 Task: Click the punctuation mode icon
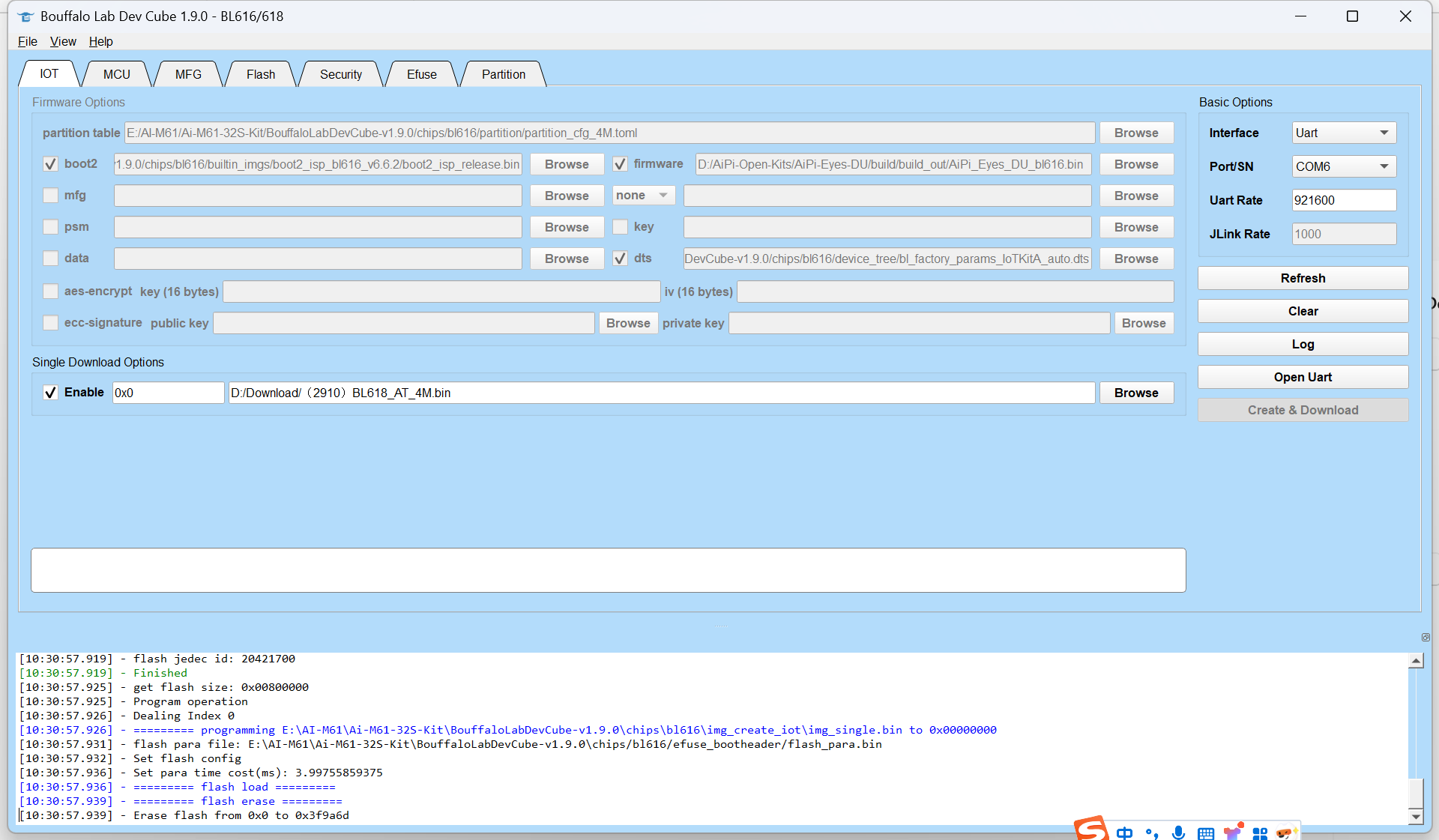[1152, 833]
